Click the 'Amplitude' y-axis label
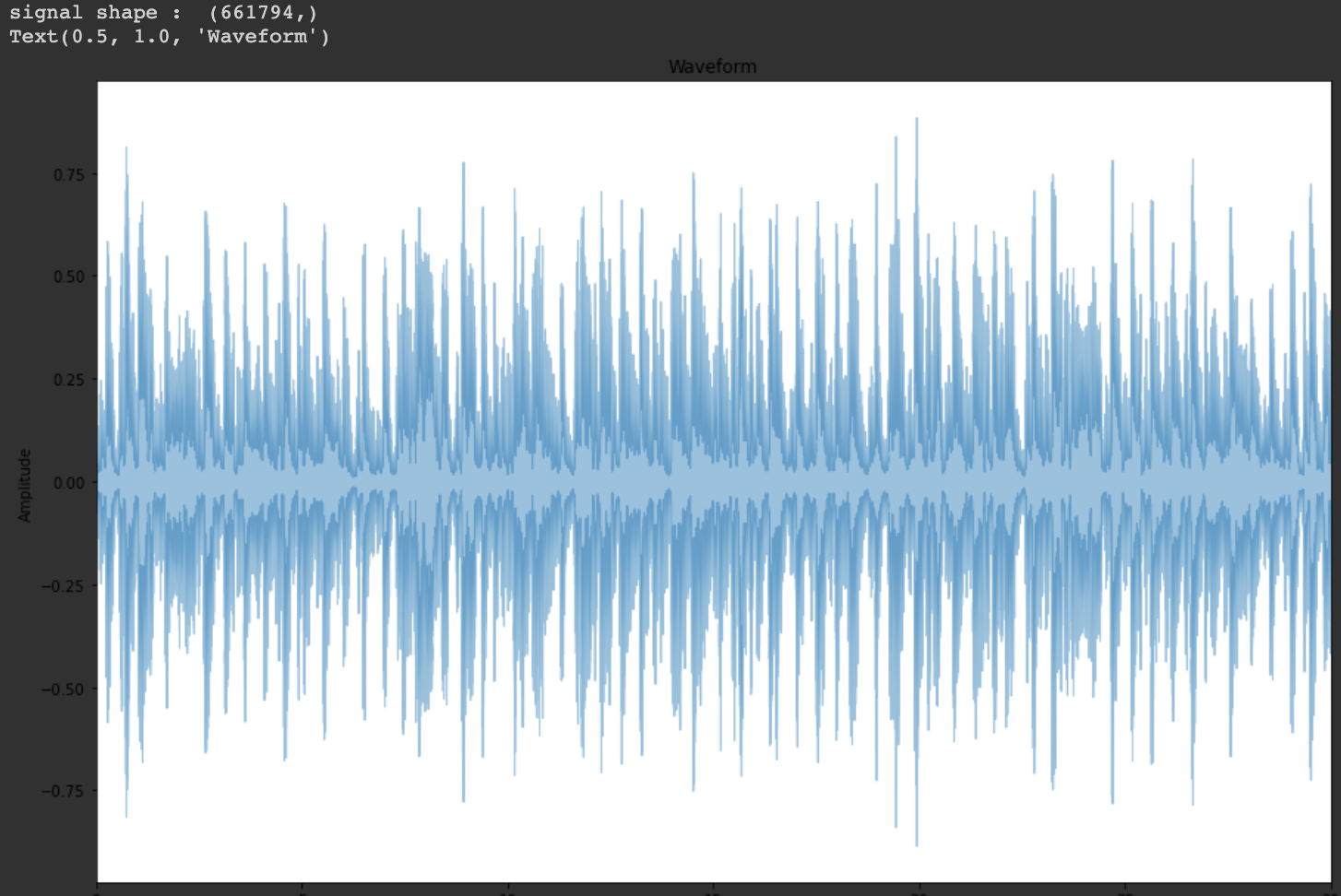The height and width of the screenshot is (896, 1341). [x=25, y=485]
